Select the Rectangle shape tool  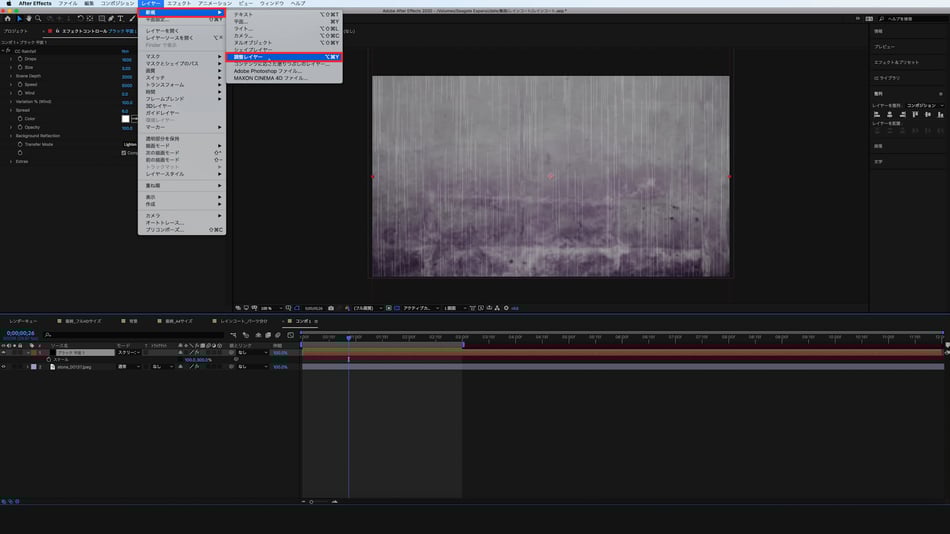(x=101, y=18)
